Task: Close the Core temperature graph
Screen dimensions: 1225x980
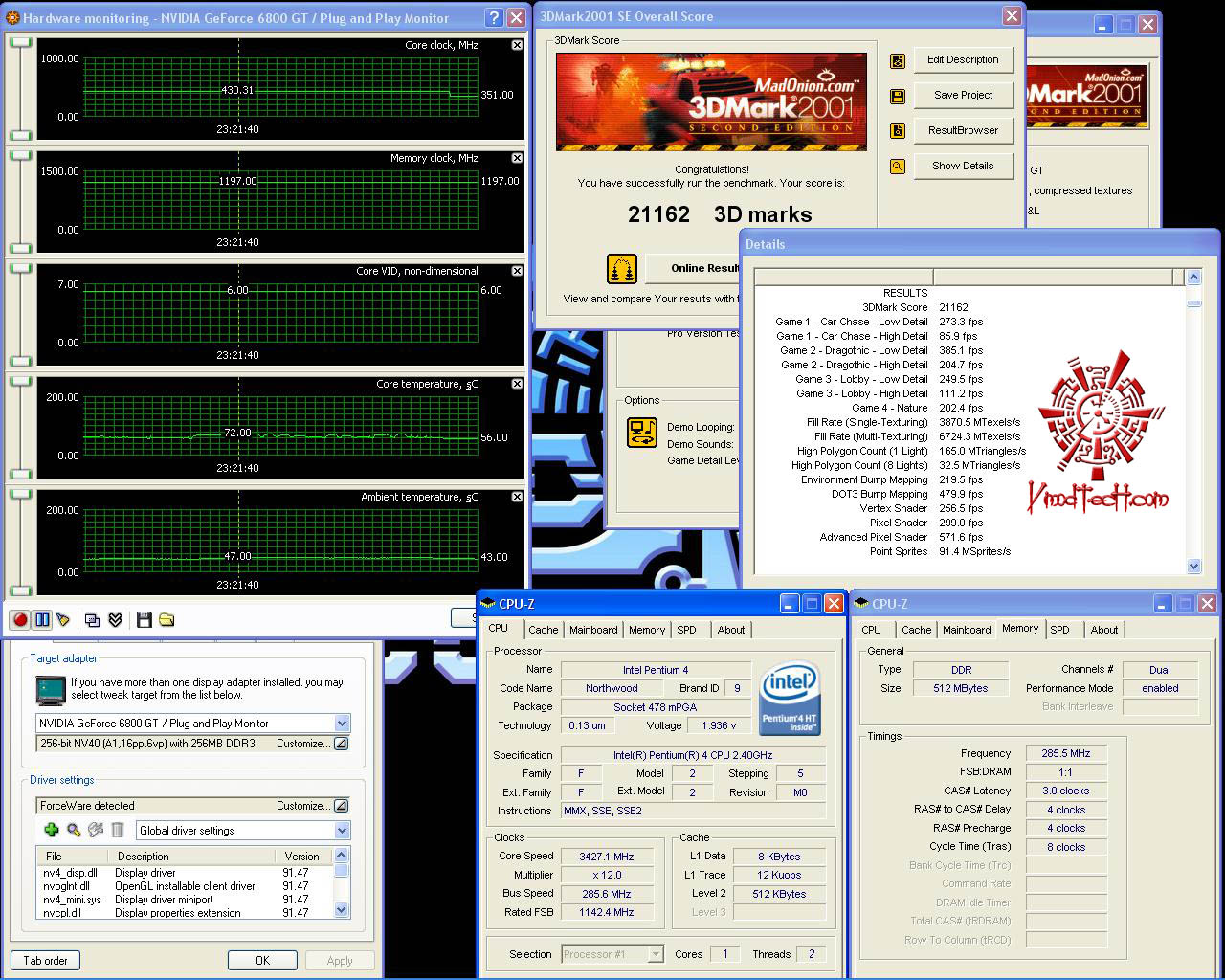Action: point(517,384)
